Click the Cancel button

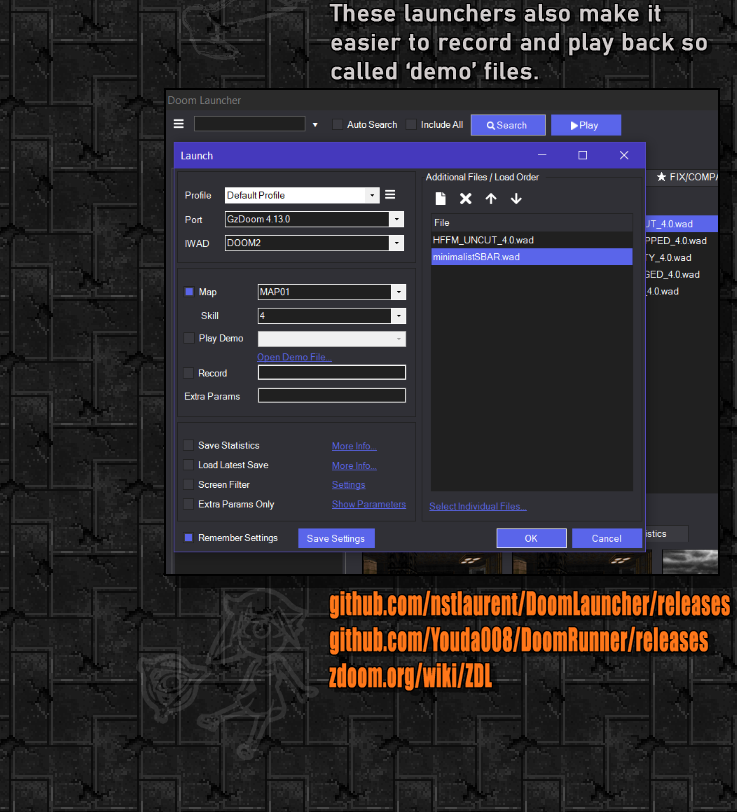tap(606, 538)
